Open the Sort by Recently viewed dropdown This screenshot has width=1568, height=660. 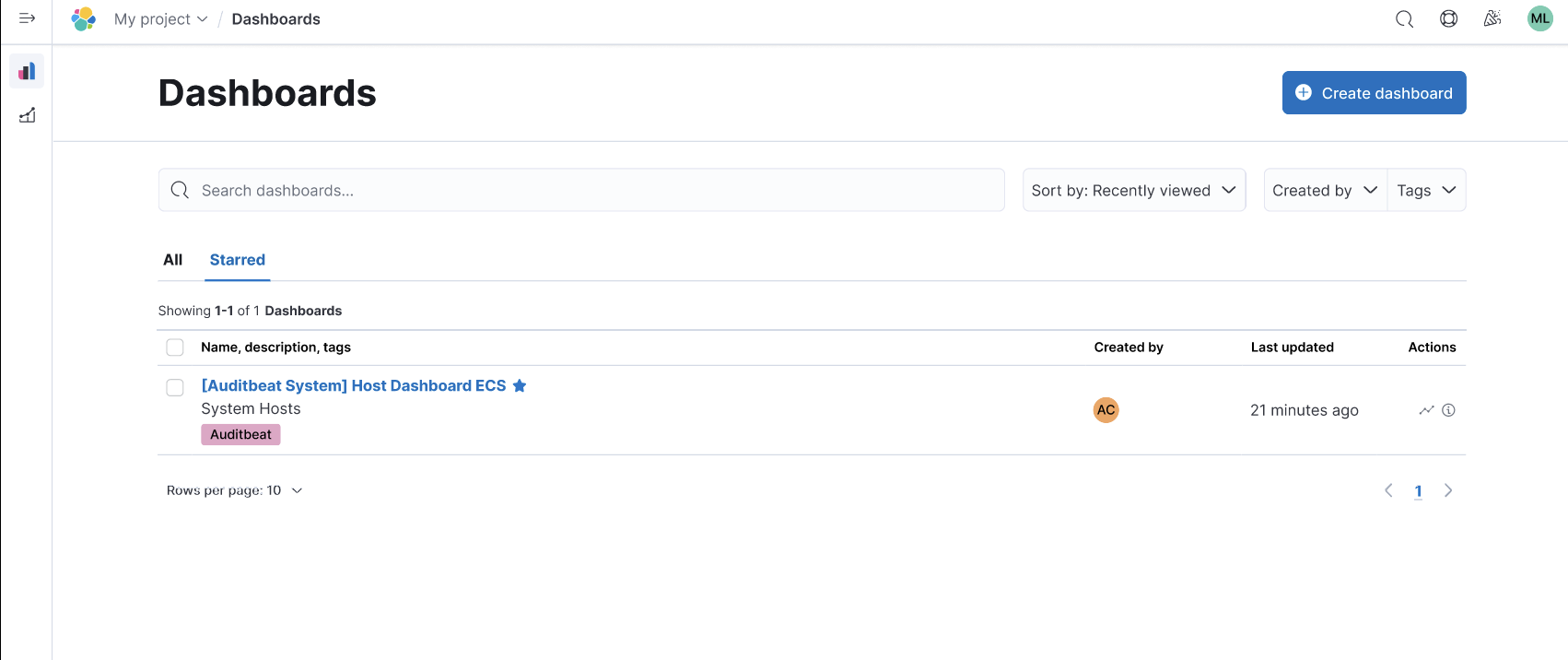pyautogui.click(x=1133, y=191)
